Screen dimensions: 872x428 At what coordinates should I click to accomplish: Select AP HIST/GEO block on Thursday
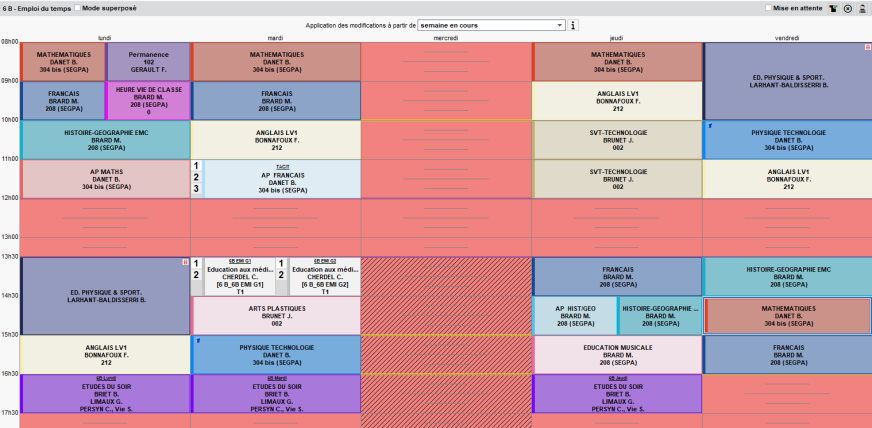(x=575, y=316)
